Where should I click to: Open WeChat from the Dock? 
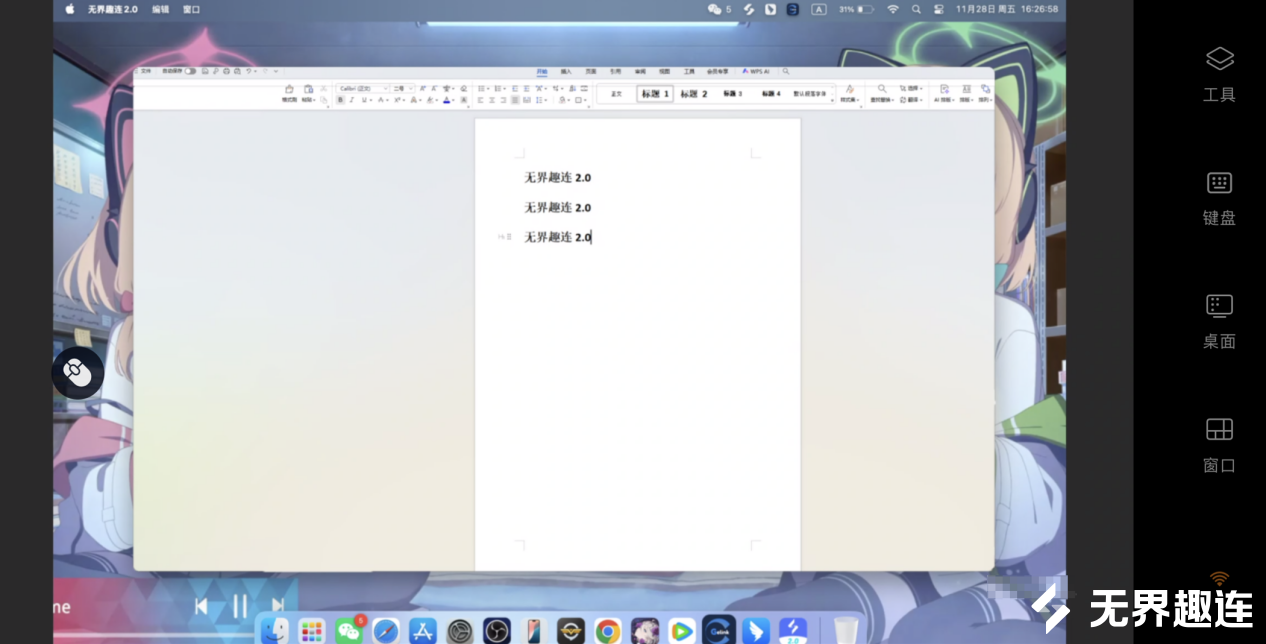349,630
